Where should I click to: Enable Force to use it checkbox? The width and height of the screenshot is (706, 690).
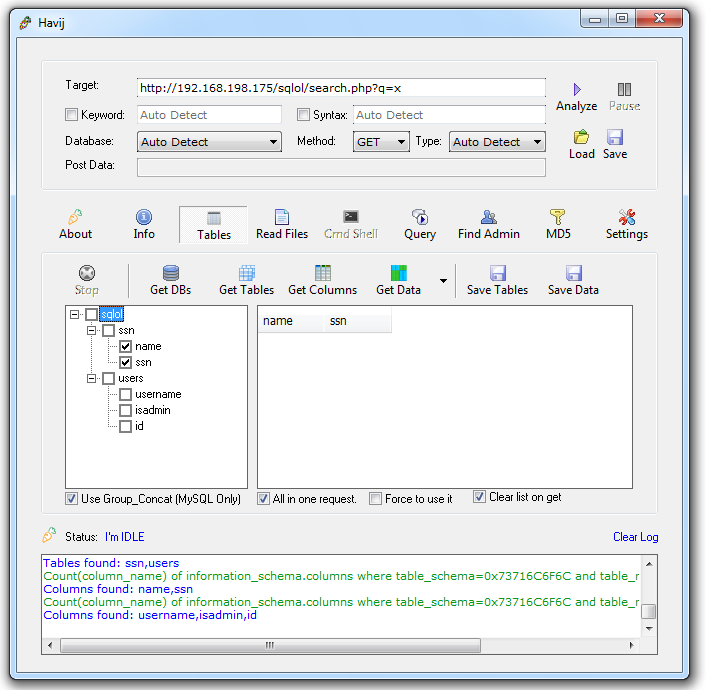click(x=375, y=499)
